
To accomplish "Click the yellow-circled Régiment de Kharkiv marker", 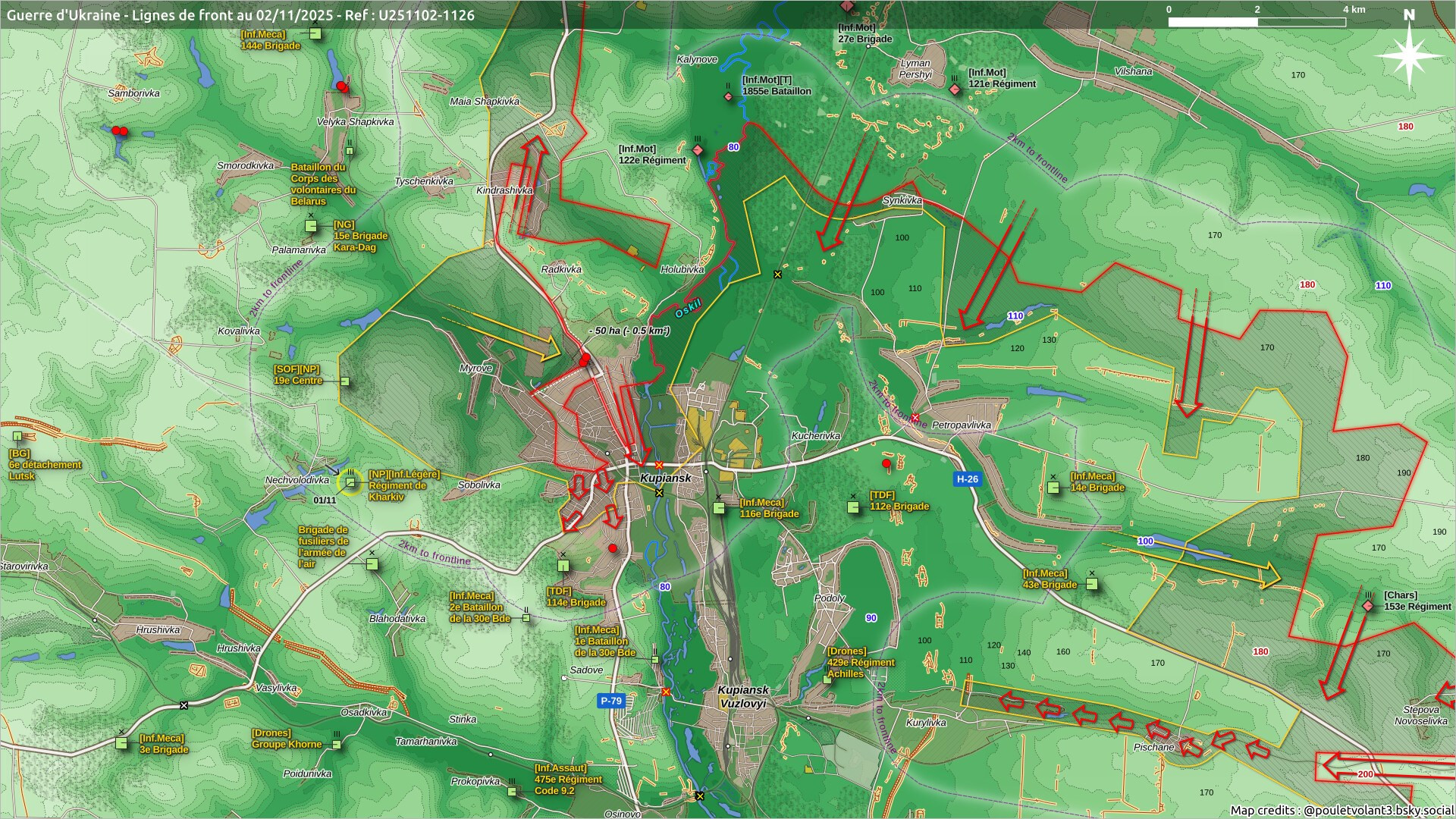I will pyautogui.click(x=350, y=482).
